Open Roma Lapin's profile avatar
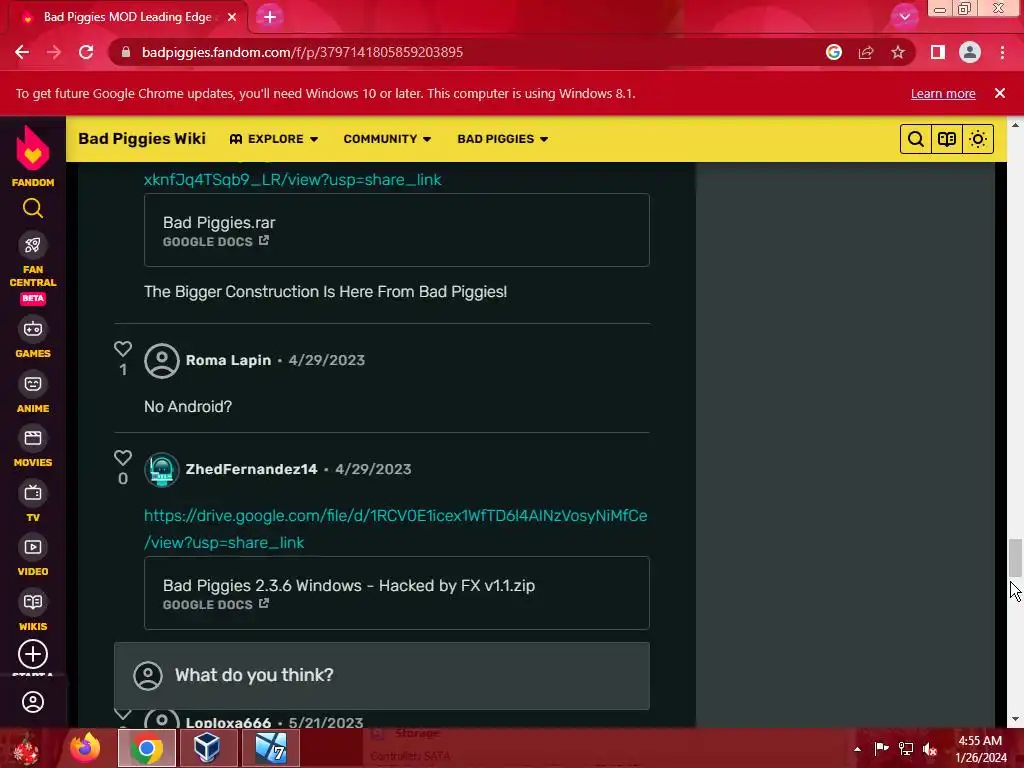Image resolution: width=1024 pixels, height=768 pixels. pyautogui.click(x=161, y=360)
